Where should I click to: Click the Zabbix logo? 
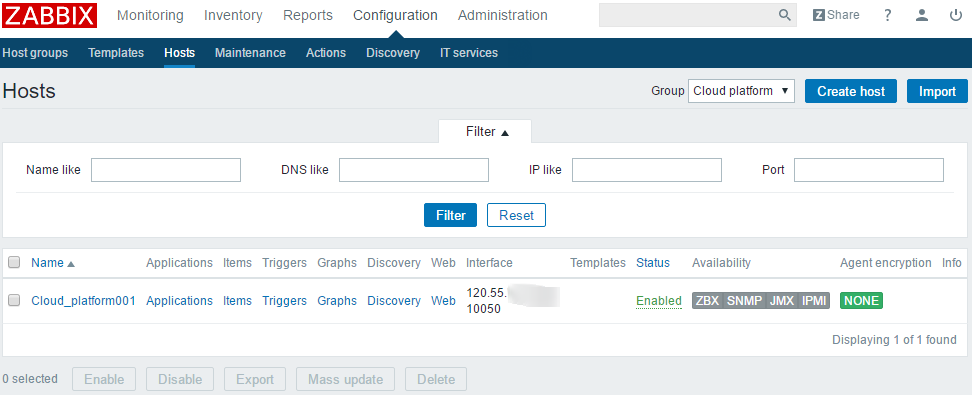(x=49, y=15)
